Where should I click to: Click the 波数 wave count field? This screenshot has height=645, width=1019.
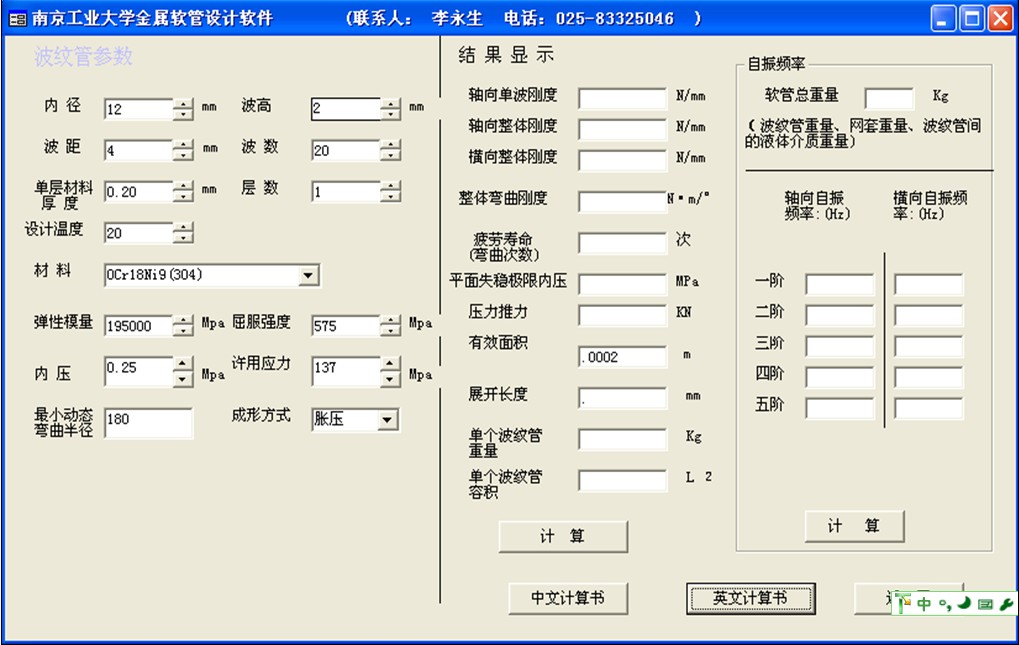point(346,151)
